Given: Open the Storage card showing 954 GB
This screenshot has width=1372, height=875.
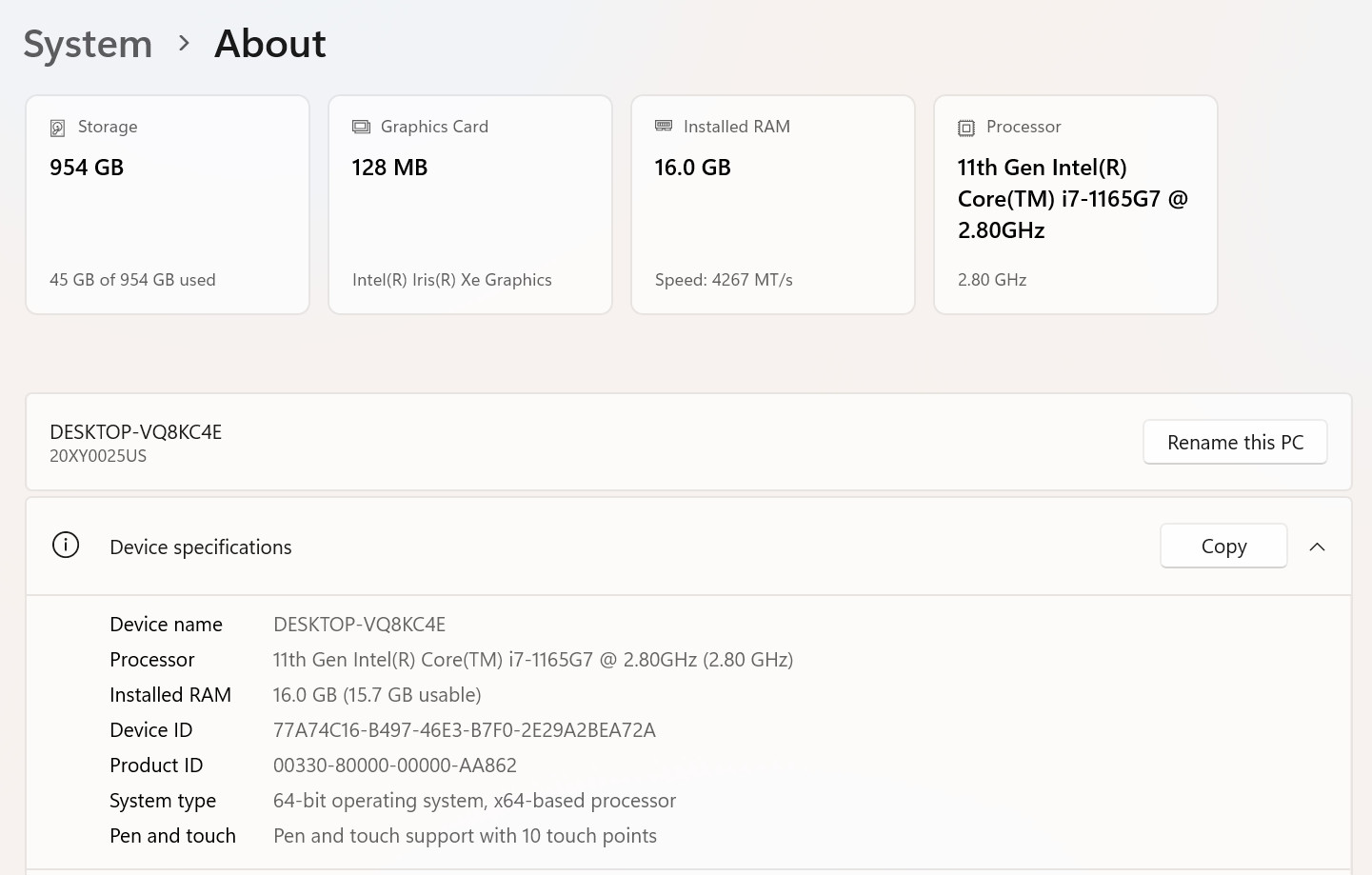Looking at the screenshot, I should [168, 205].
